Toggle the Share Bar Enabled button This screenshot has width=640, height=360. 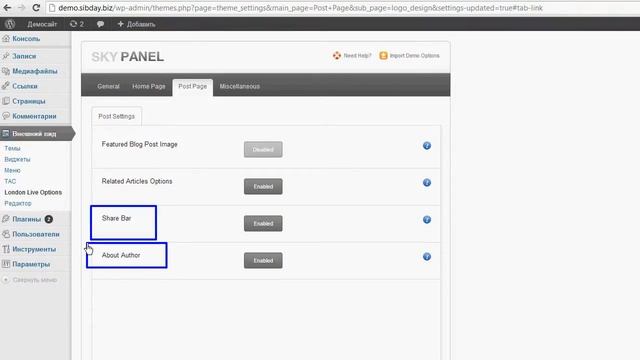(x=263, y=223)
